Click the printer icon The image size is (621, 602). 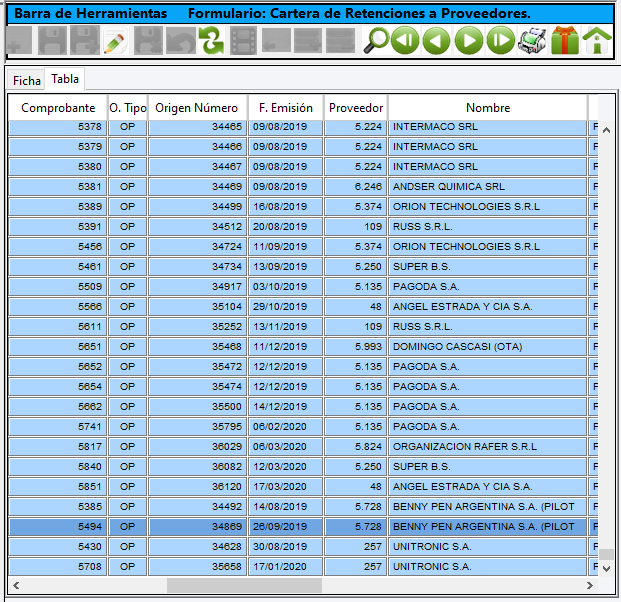pyautogui.click(x=532, y=40)
